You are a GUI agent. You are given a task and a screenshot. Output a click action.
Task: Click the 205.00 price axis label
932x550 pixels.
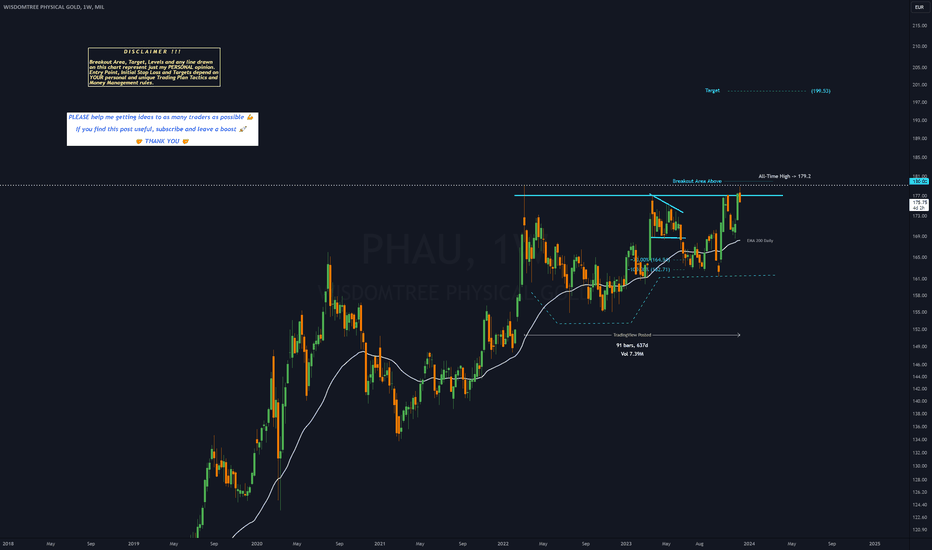point(920,67)
